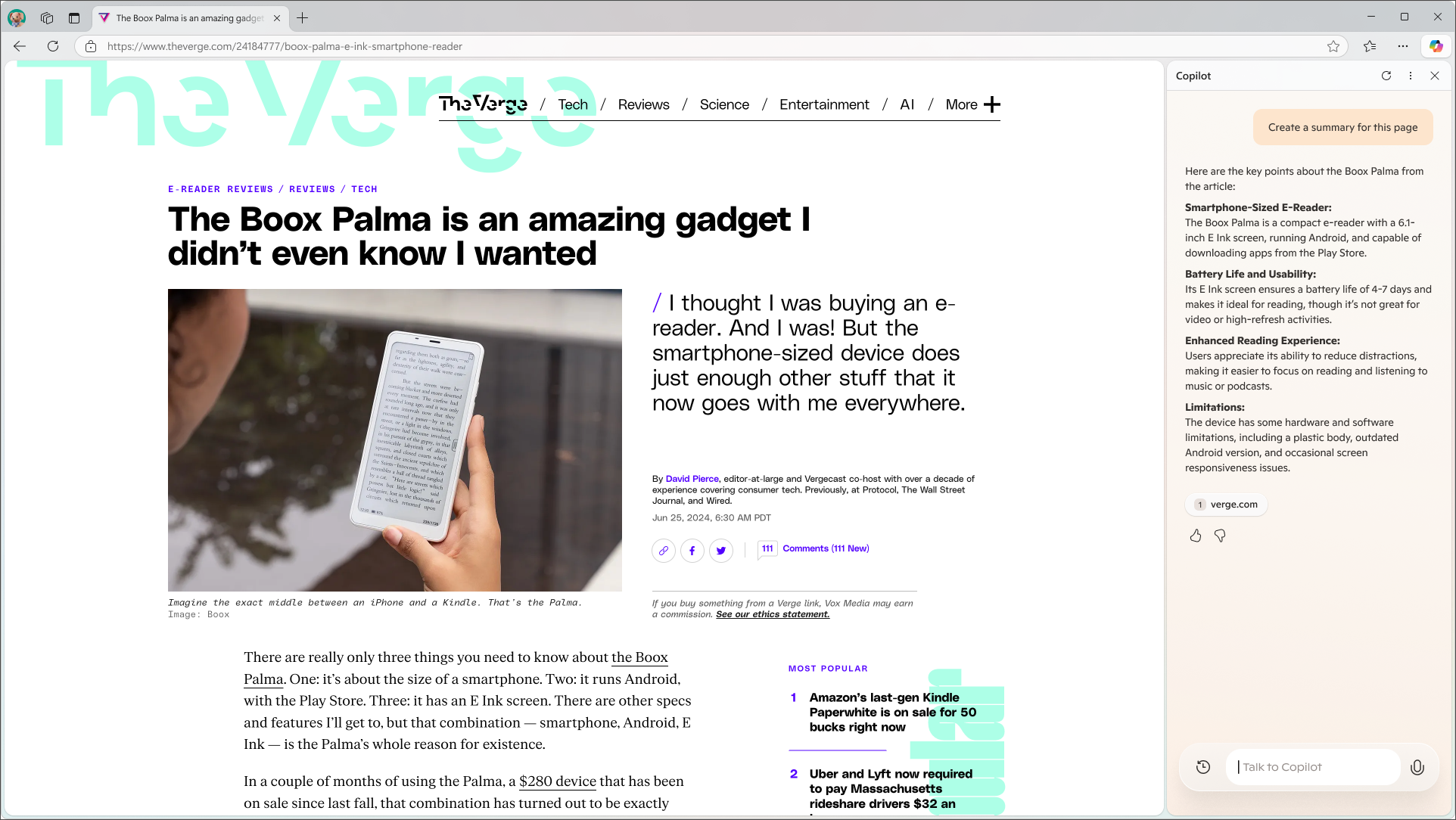Click the Copilot voice input microphone icon

click(1418, 767)
